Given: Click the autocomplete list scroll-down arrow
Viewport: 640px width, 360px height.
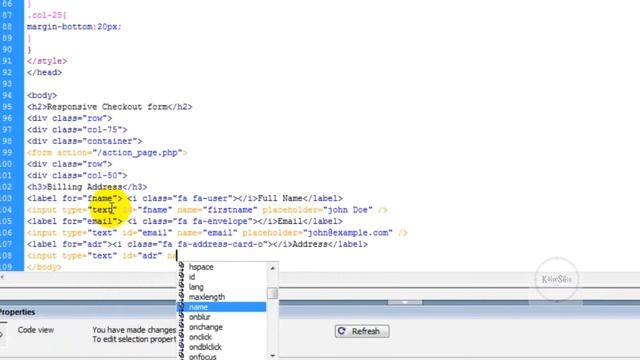Looking at the screenshot, I should [272, 356].
